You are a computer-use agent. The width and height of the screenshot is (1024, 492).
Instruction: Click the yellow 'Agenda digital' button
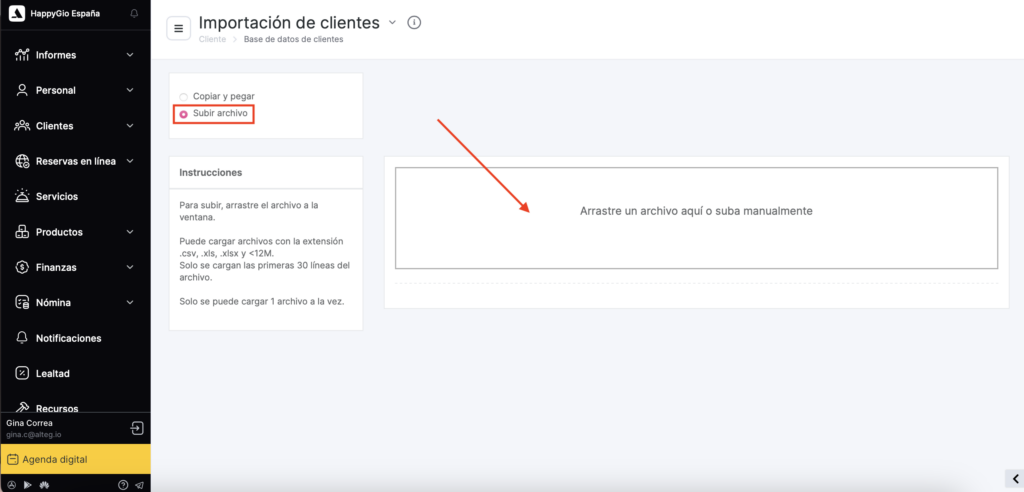(x=75, y=459)
